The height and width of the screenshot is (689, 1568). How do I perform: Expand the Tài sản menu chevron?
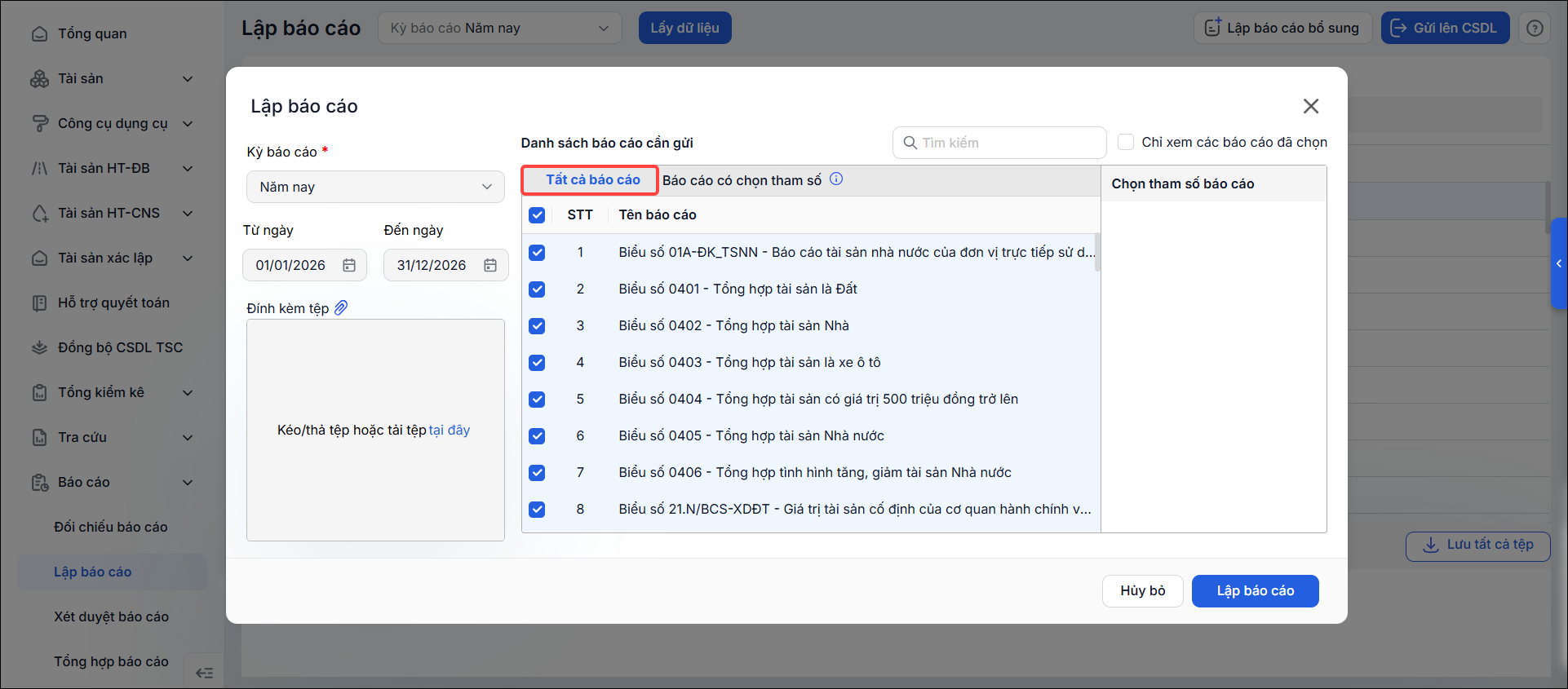(x=188, y=79)
